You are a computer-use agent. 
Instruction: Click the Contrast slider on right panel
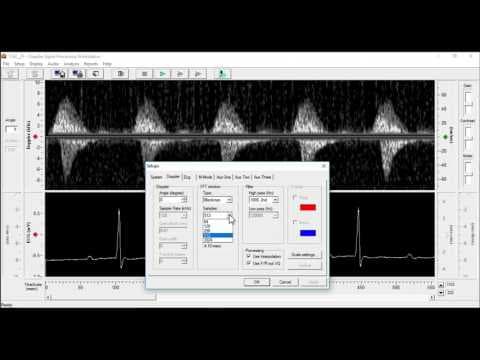pos(468,137)
